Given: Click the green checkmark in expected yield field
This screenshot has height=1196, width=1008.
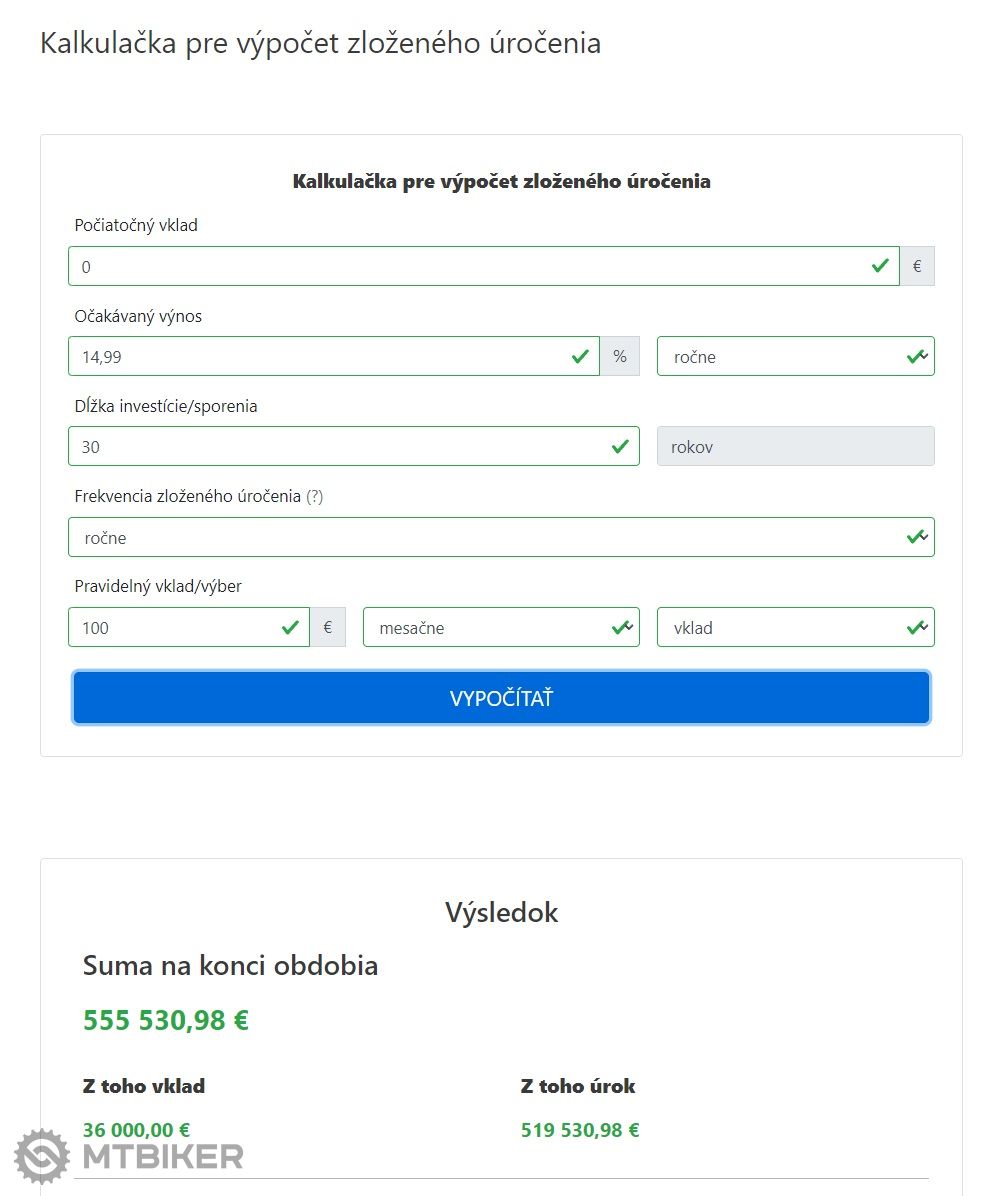Looking at the screenshot, I should click(x=580, y=357).
